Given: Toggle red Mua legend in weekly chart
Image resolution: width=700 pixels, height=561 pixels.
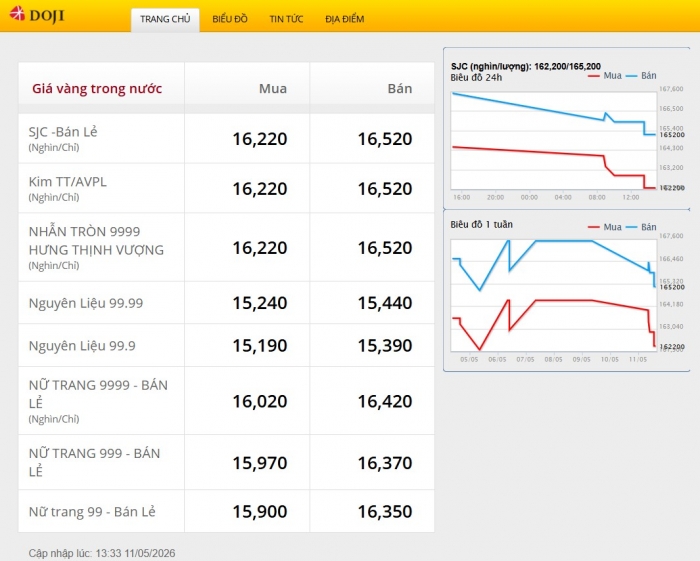Looking at the screenshot, I should [x=605, y=227].
